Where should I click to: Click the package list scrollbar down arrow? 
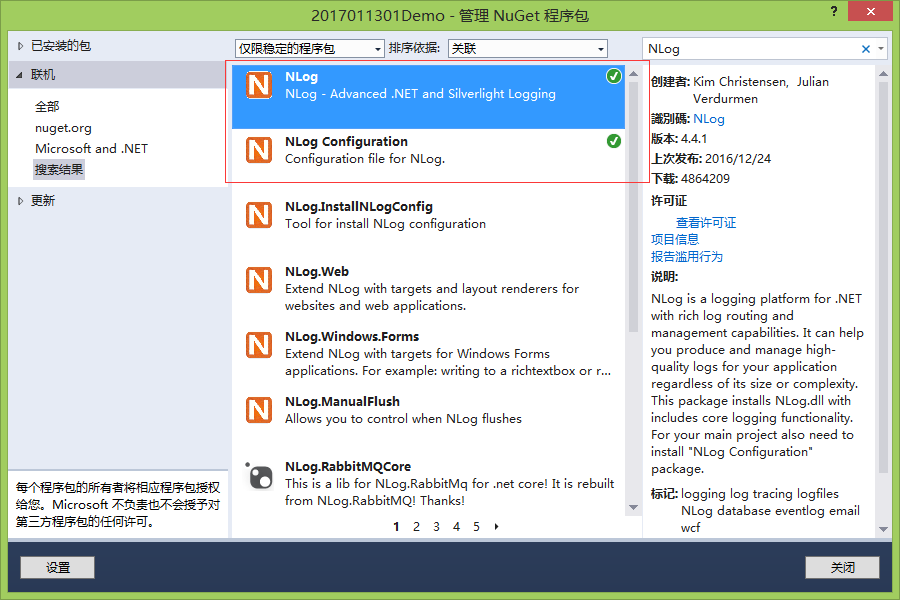(634, 508)
